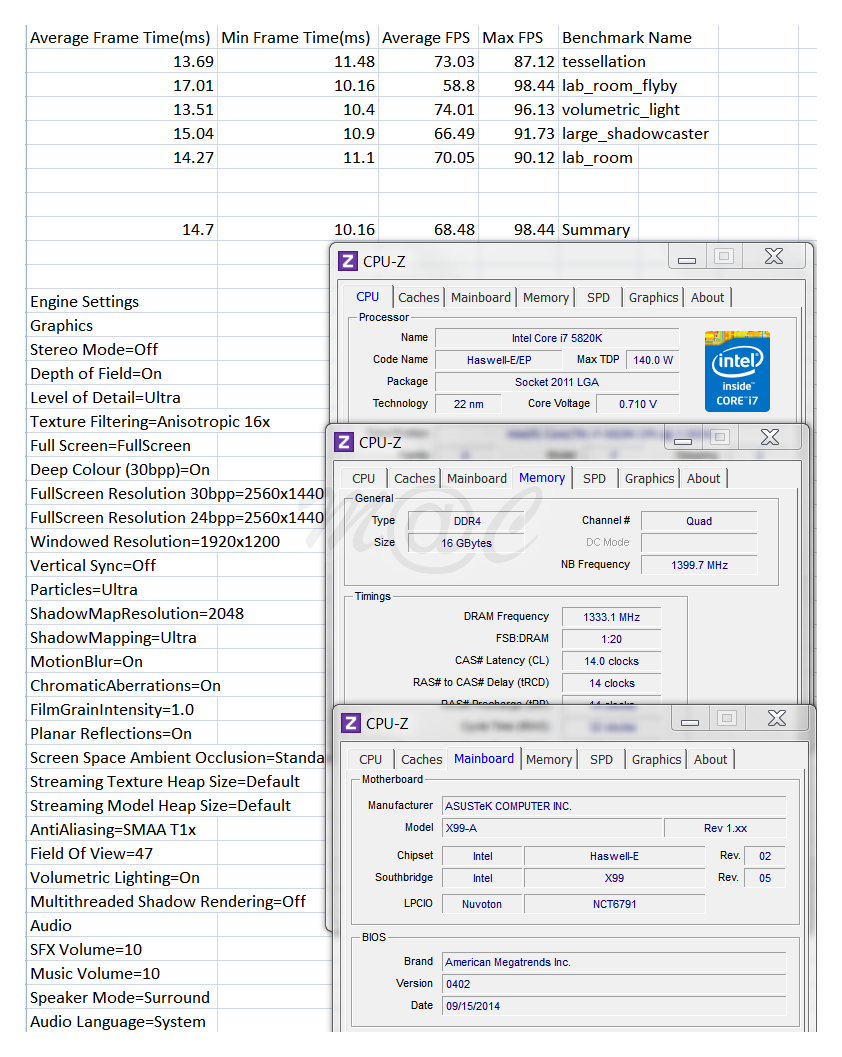Select the cell Texture Filtering=Anisotropic 16x
This screenshot has width=842, height=1057.
(x=150, y=421)
